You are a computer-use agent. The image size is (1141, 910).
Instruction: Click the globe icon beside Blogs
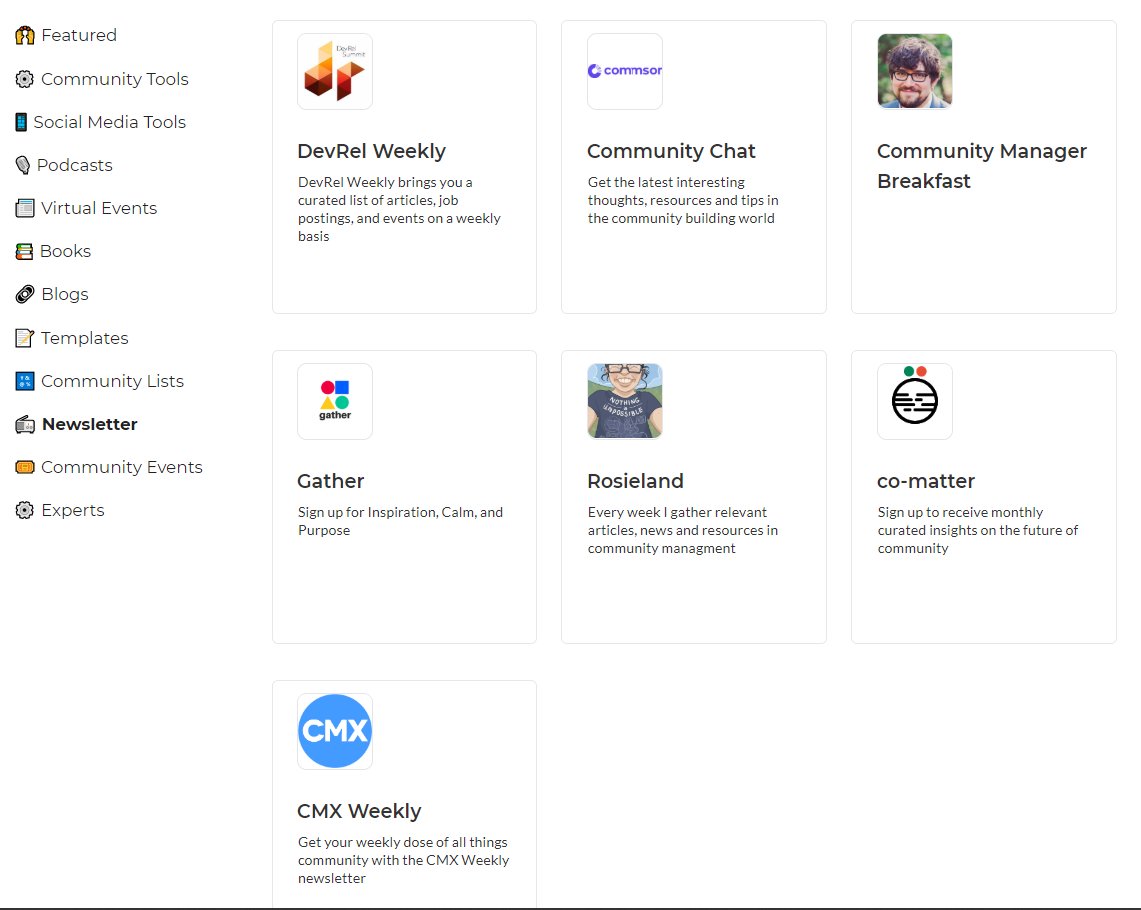coord(22,294)
